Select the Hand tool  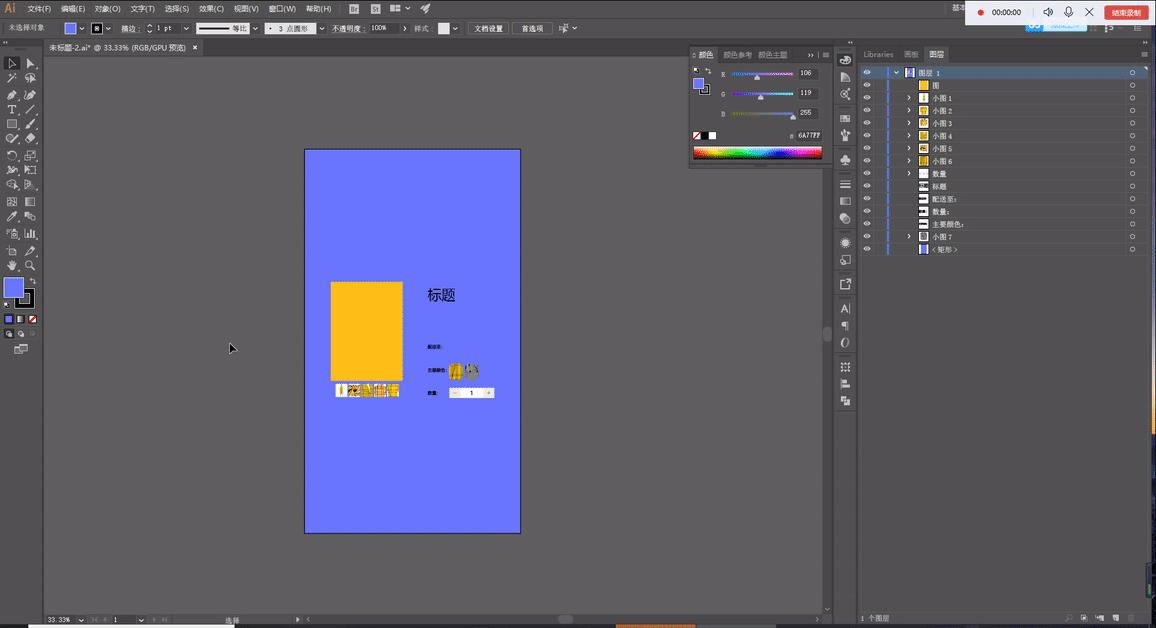(12, 266)
